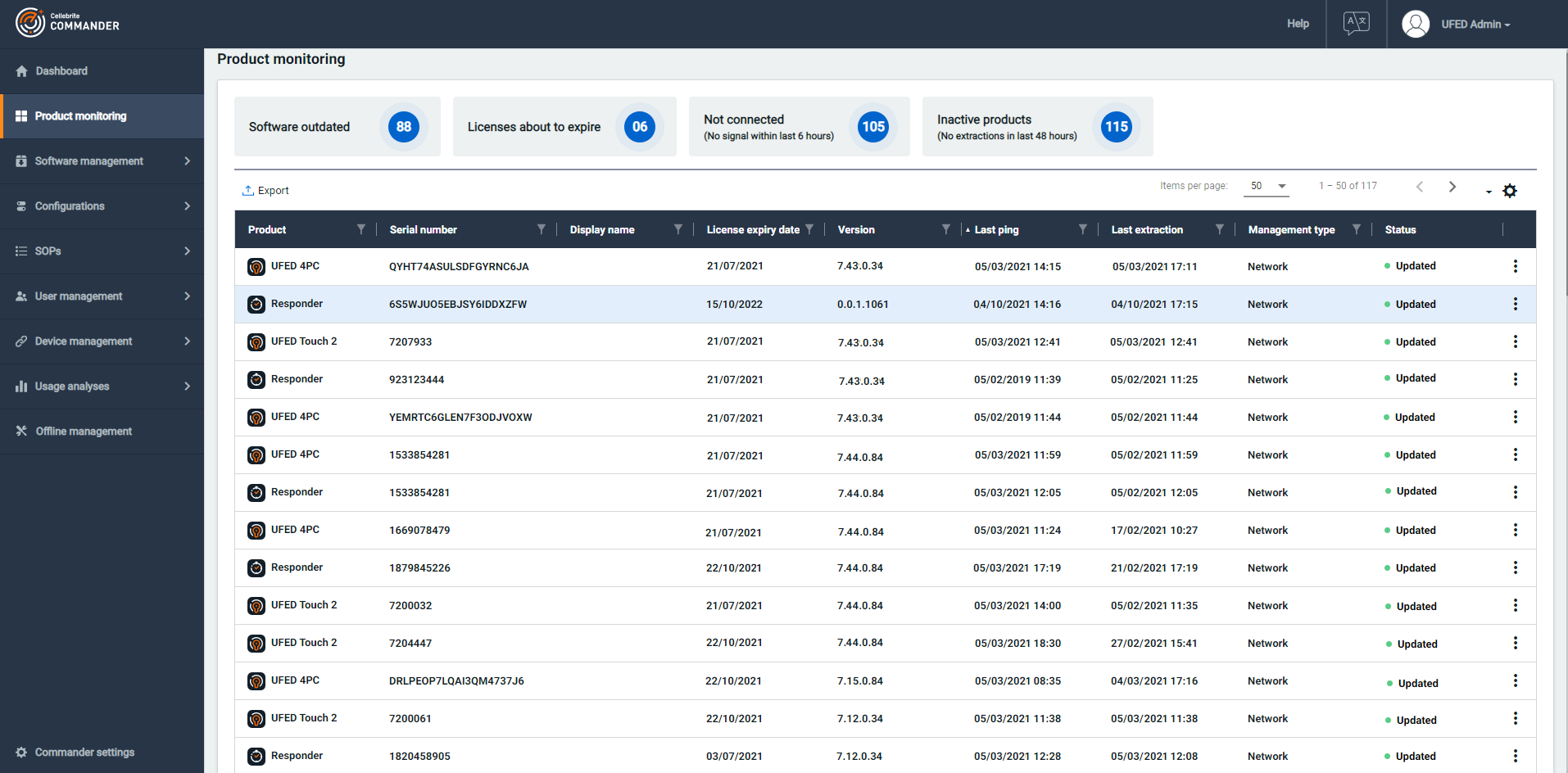The width and height of the screenshot is (1568, 773).
Task: Open row actions for serial 7200032
Action: [1516, 605]
